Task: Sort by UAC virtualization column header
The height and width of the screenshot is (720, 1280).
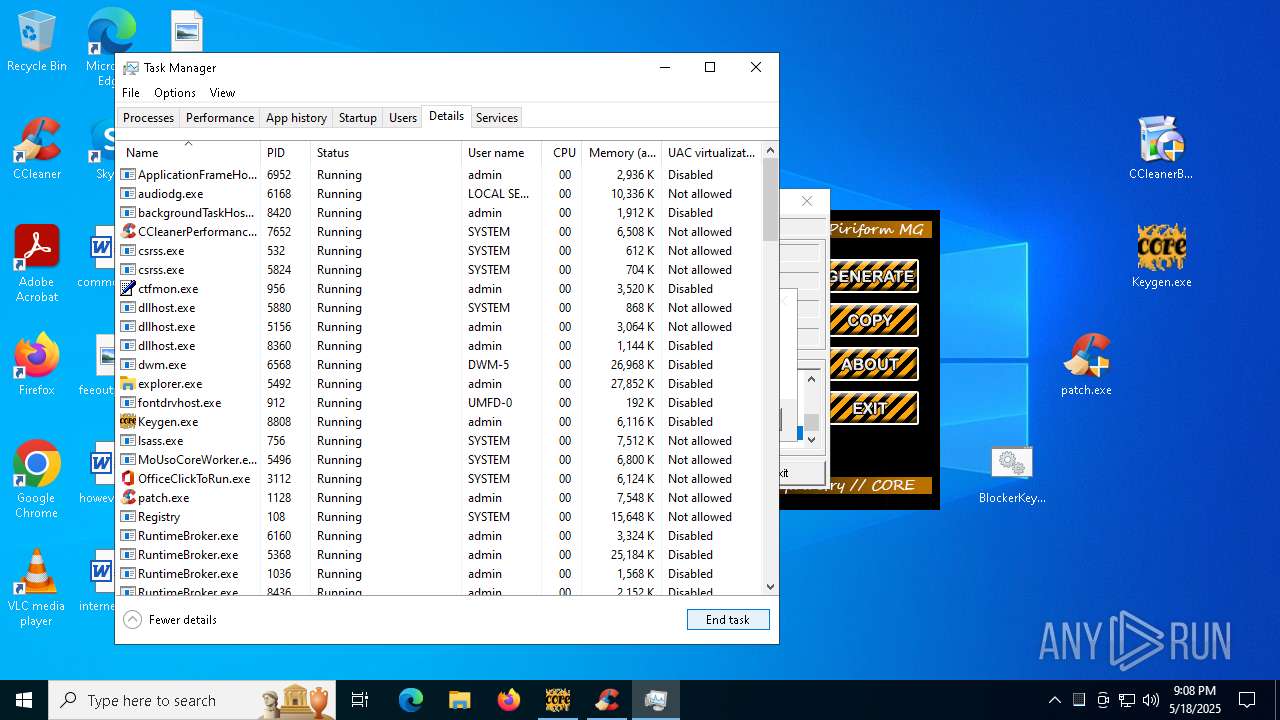Action: pos(711,153)
